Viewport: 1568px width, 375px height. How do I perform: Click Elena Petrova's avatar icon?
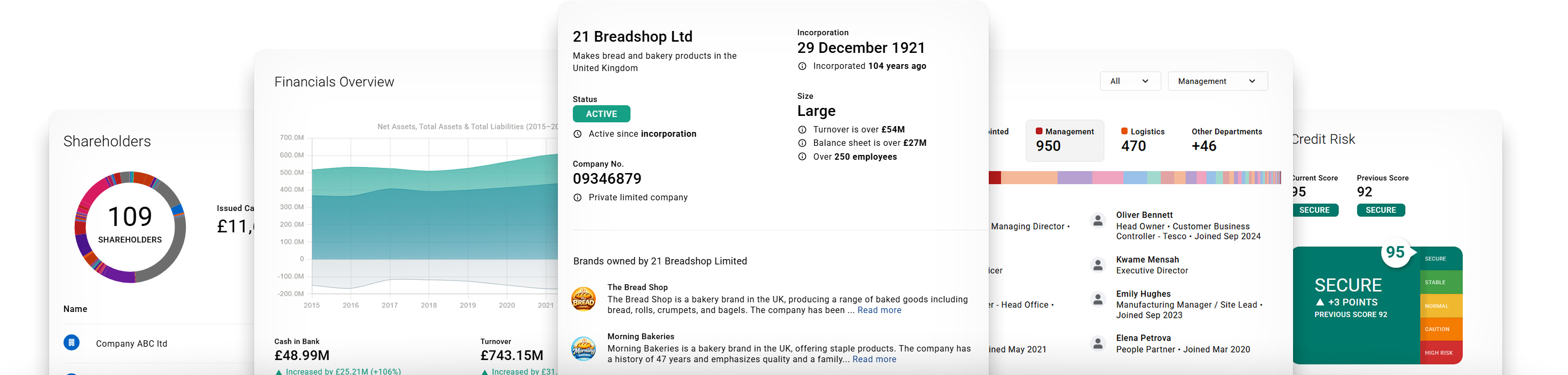coord(1098,343)
